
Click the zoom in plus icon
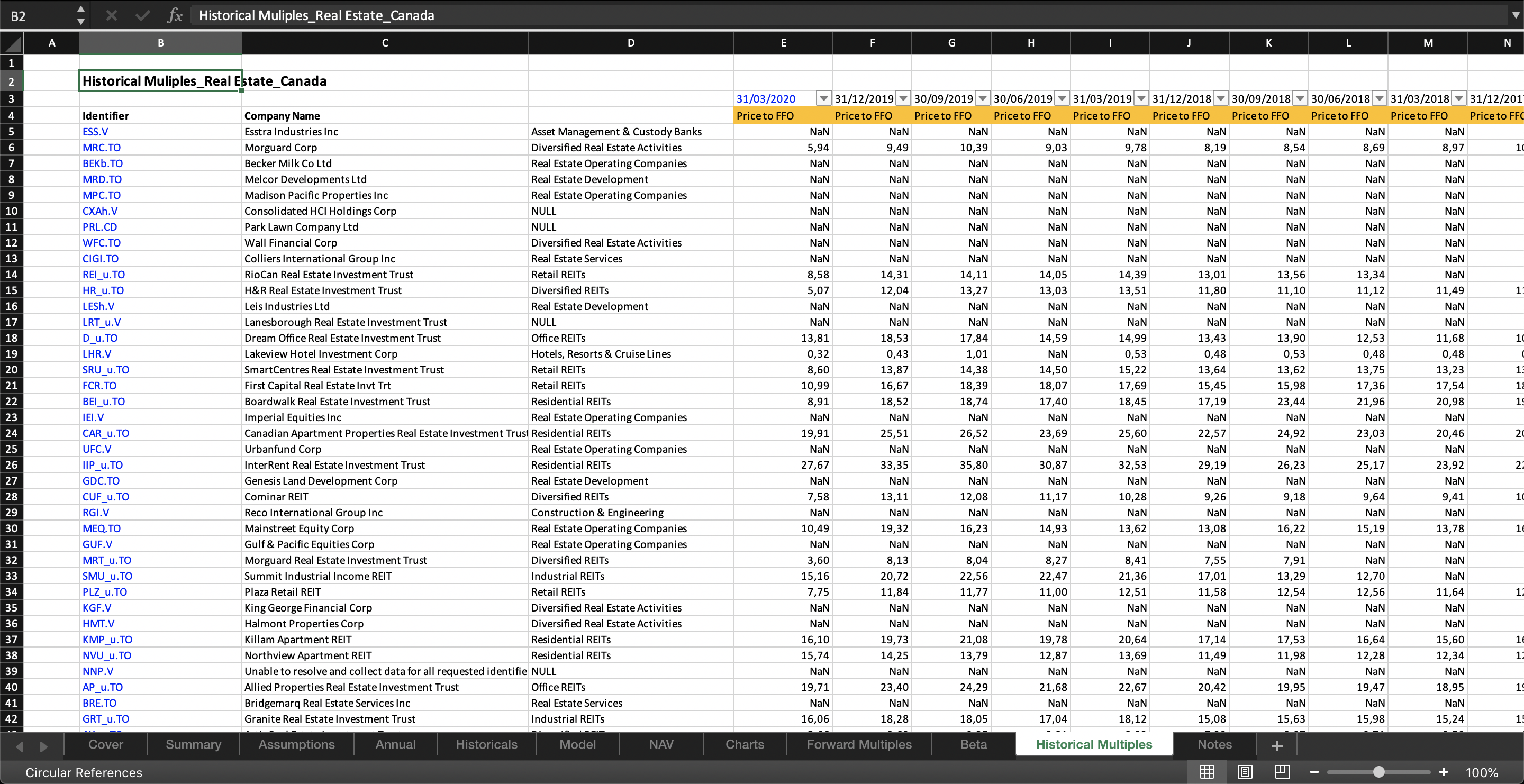(1444, 772)
